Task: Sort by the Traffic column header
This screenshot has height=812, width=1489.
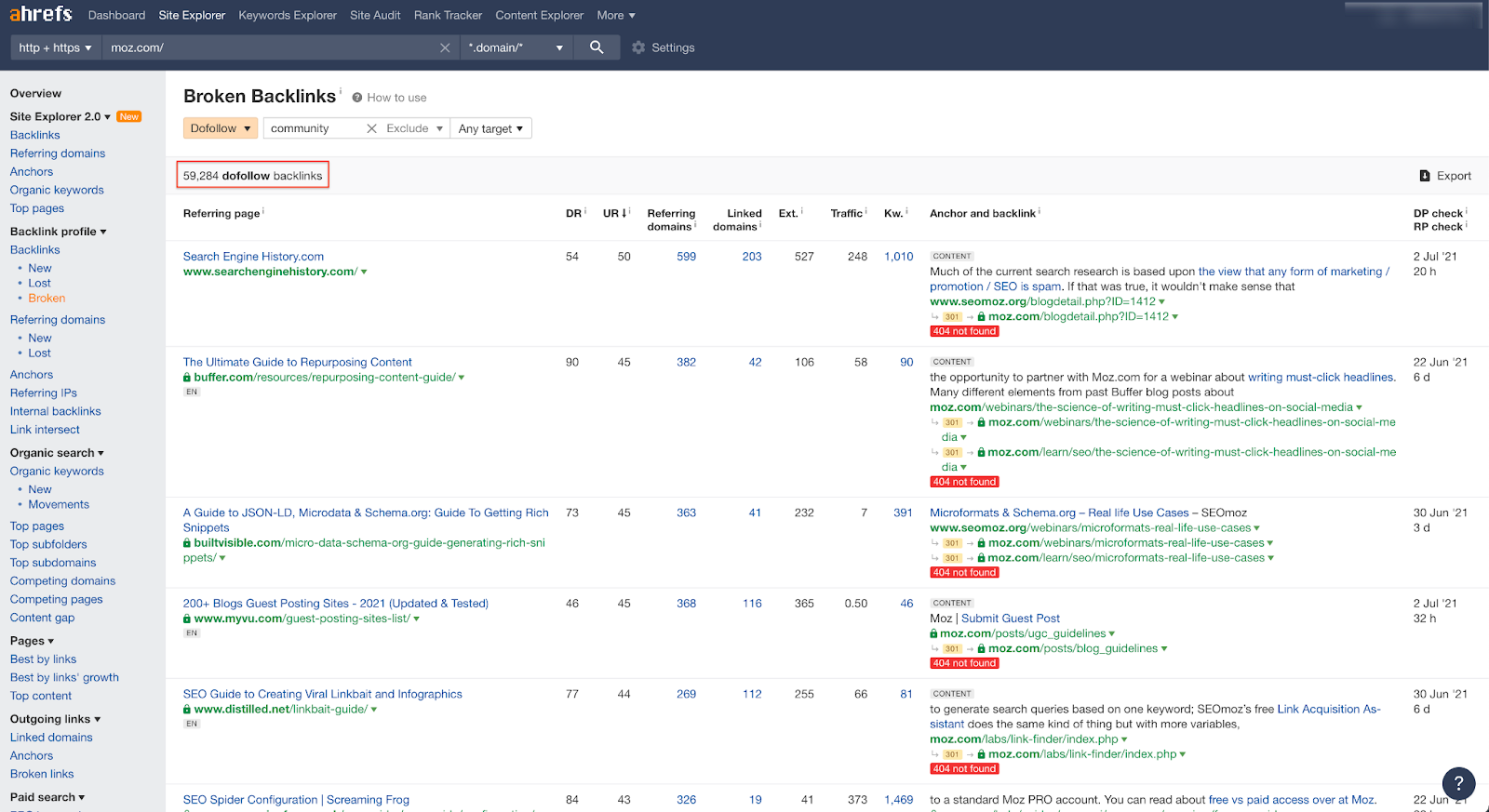Action: click(846, 213)
